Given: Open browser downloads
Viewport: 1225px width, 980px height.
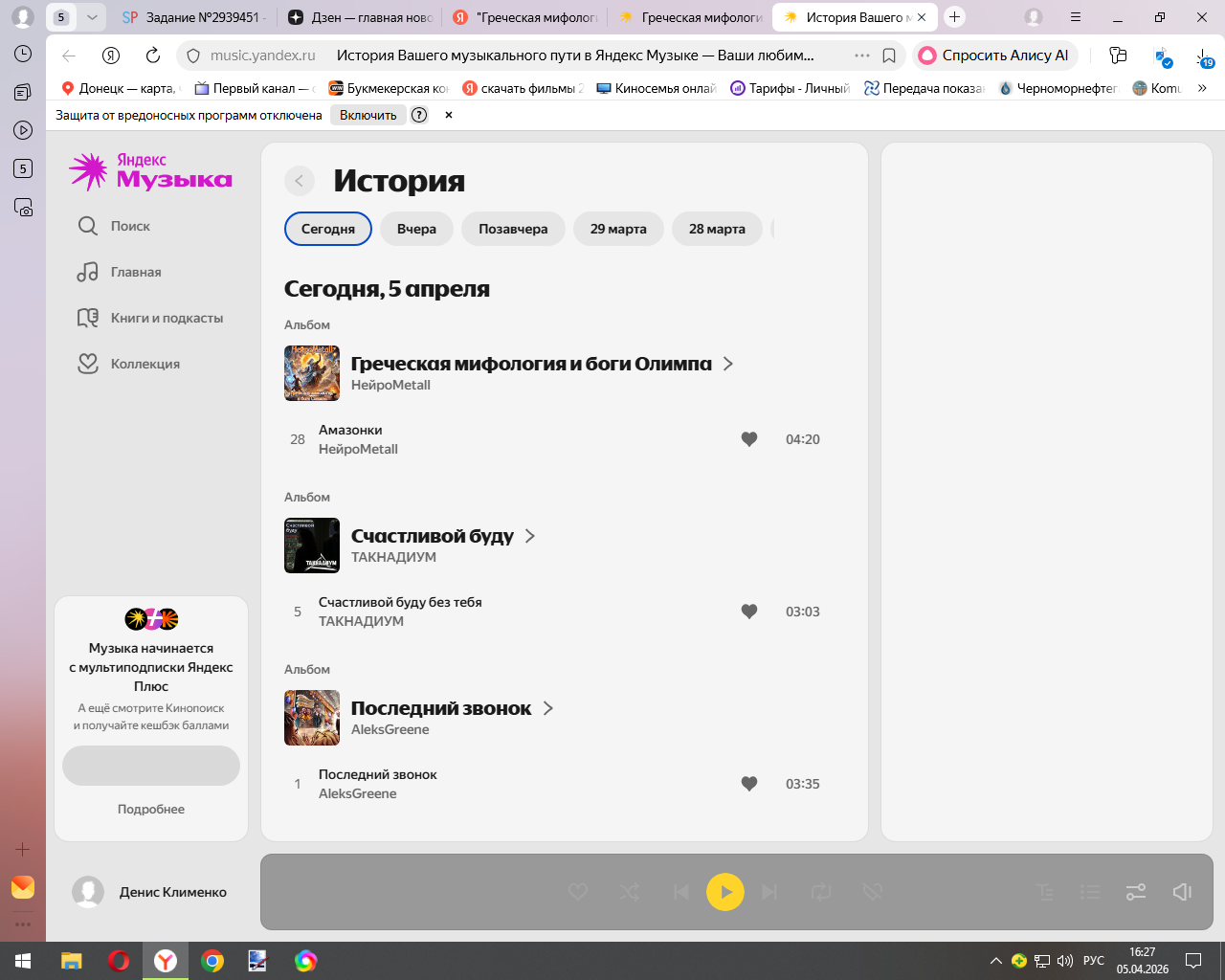Looking at the screenshot, I should point(1204,56).
